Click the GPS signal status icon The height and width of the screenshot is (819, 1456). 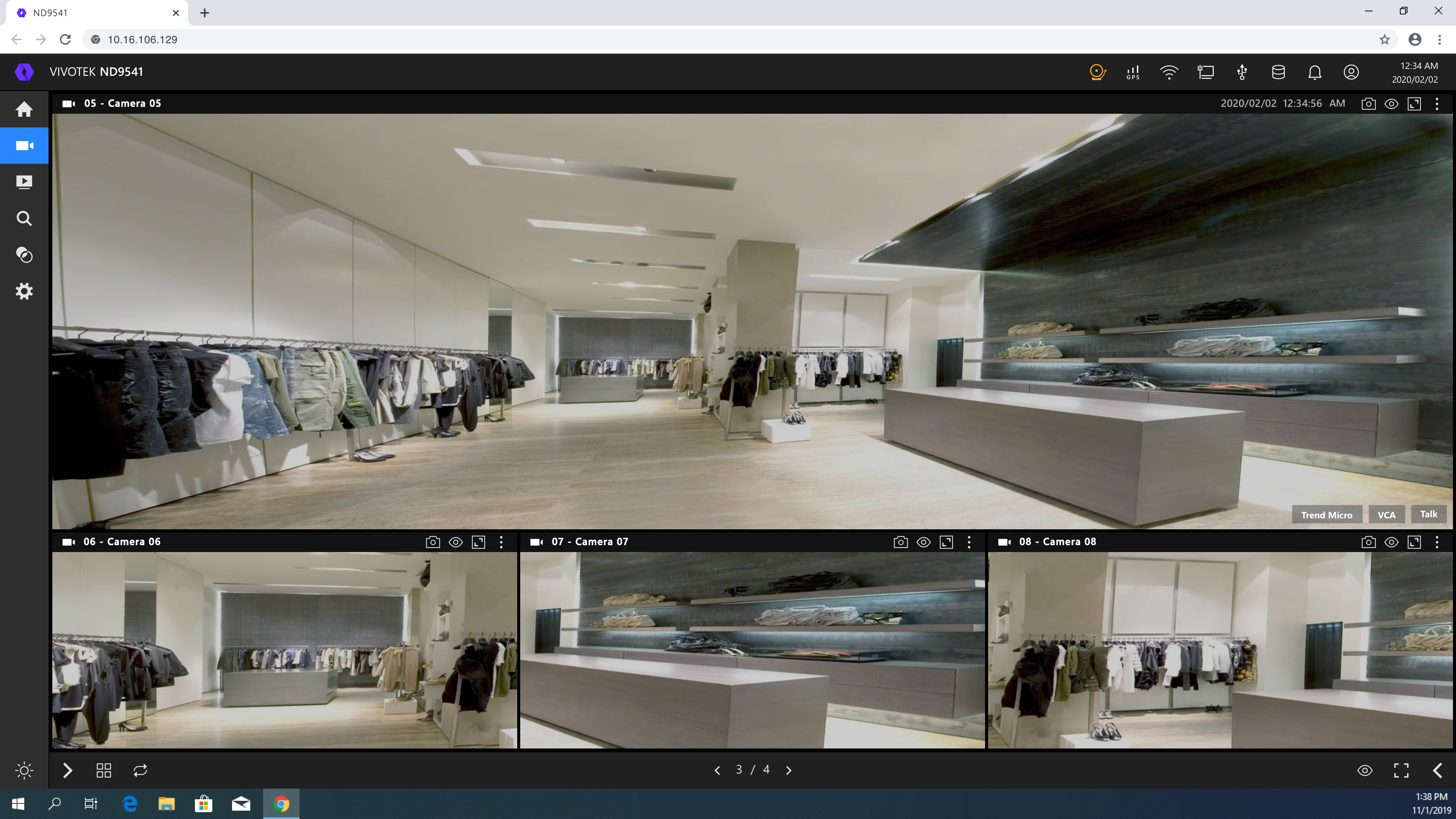(x=1133, y=72)
